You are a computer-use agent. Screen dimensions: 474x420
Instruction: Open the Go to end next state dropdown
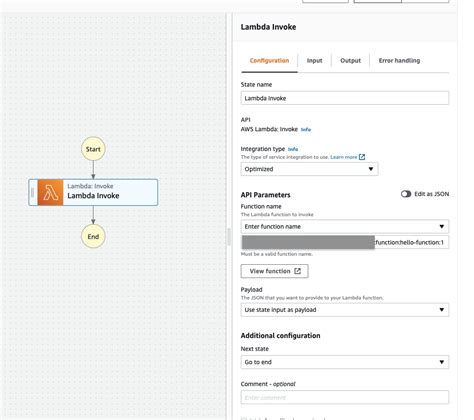345,362
